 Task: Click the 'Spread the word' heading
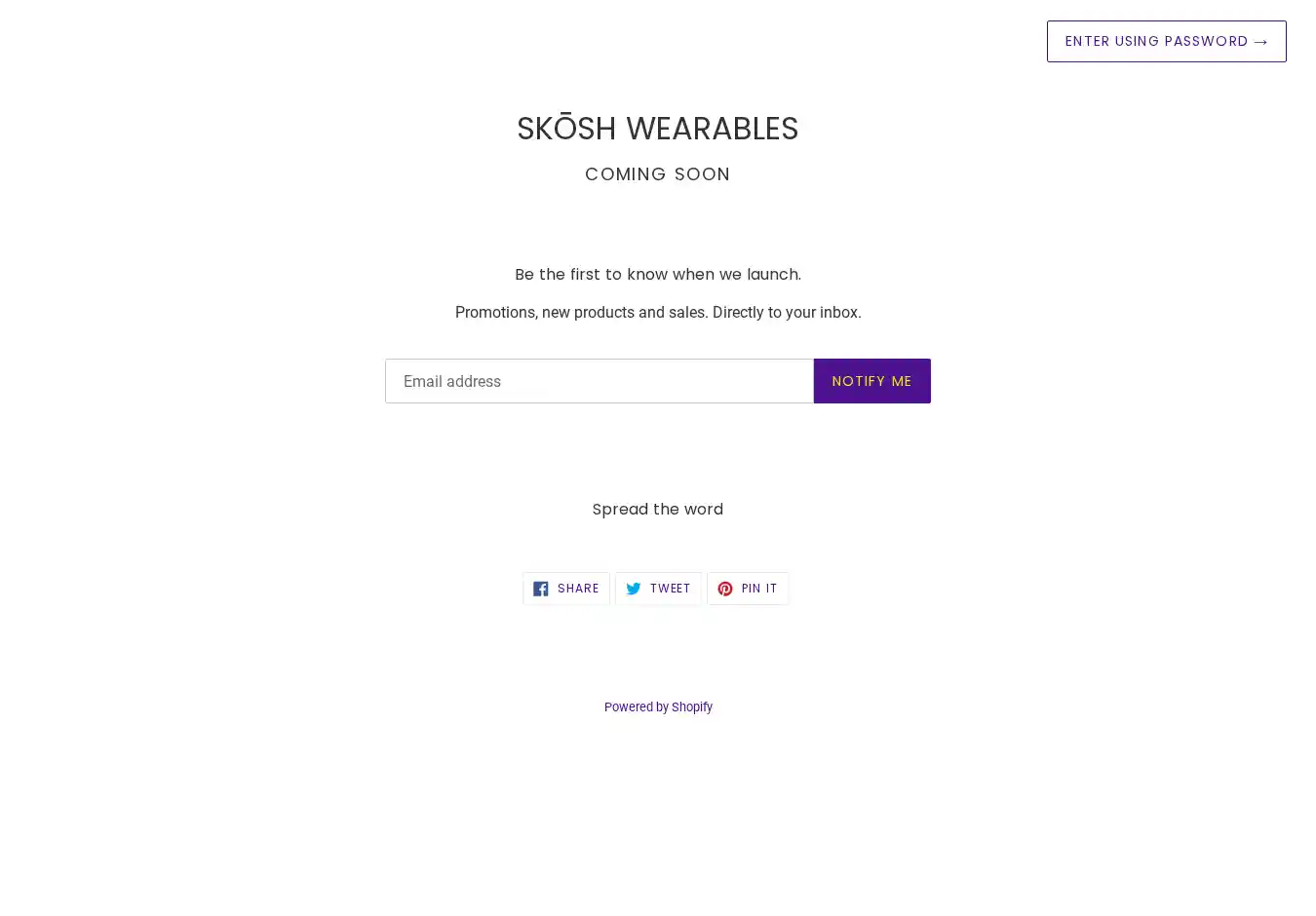coord(657,510)
